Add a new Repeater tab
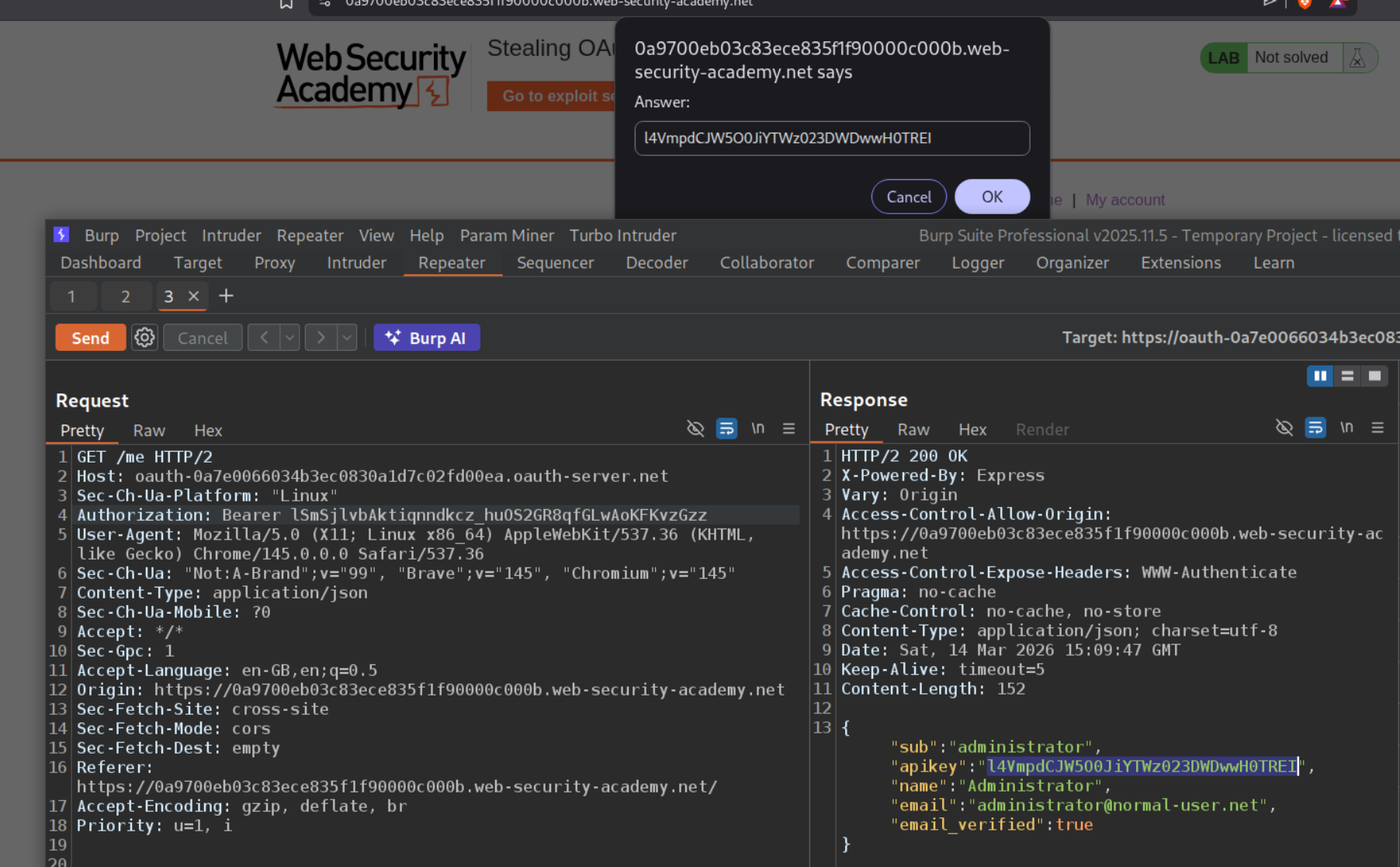 [x=226, y=296]
